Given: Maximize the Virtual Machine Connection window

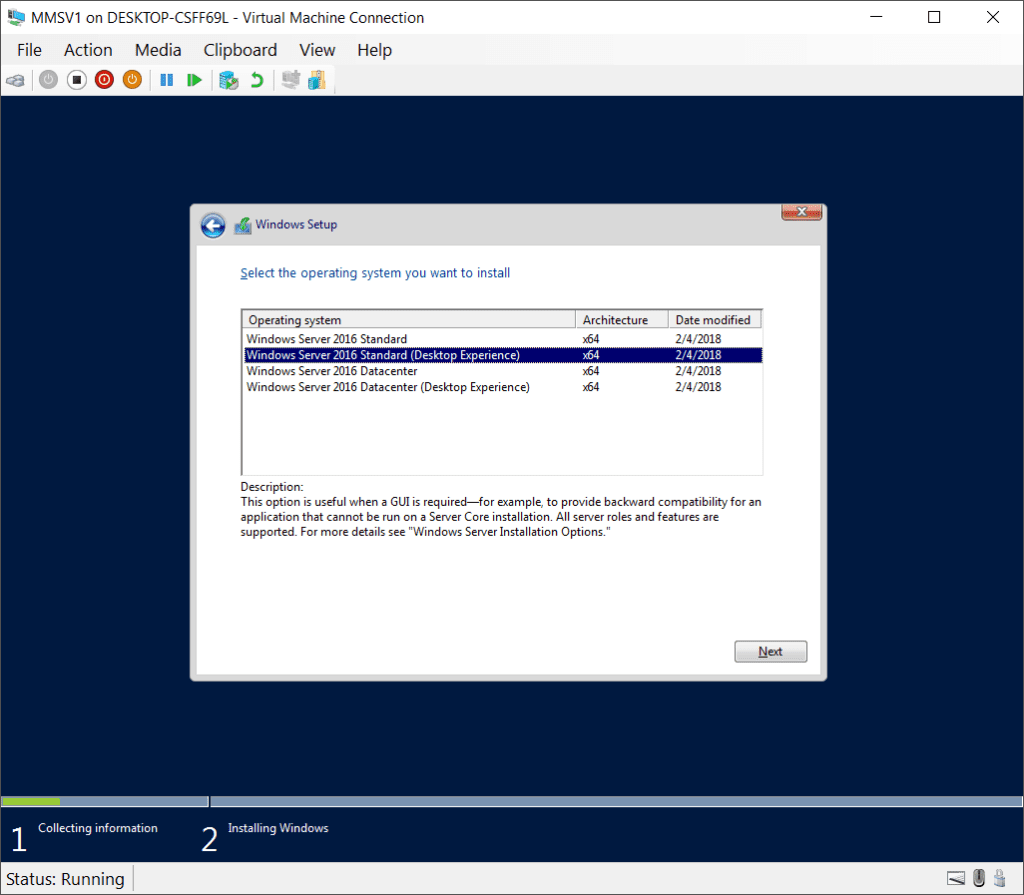Looking at the screenshot, I should (934, 18).
